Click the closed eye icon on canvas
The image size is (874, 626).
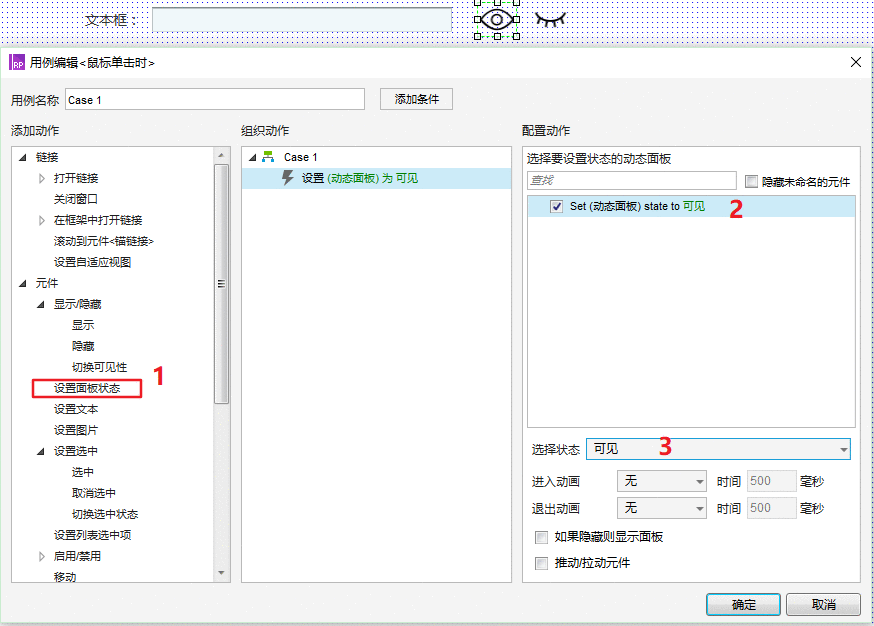coord(550,20)
